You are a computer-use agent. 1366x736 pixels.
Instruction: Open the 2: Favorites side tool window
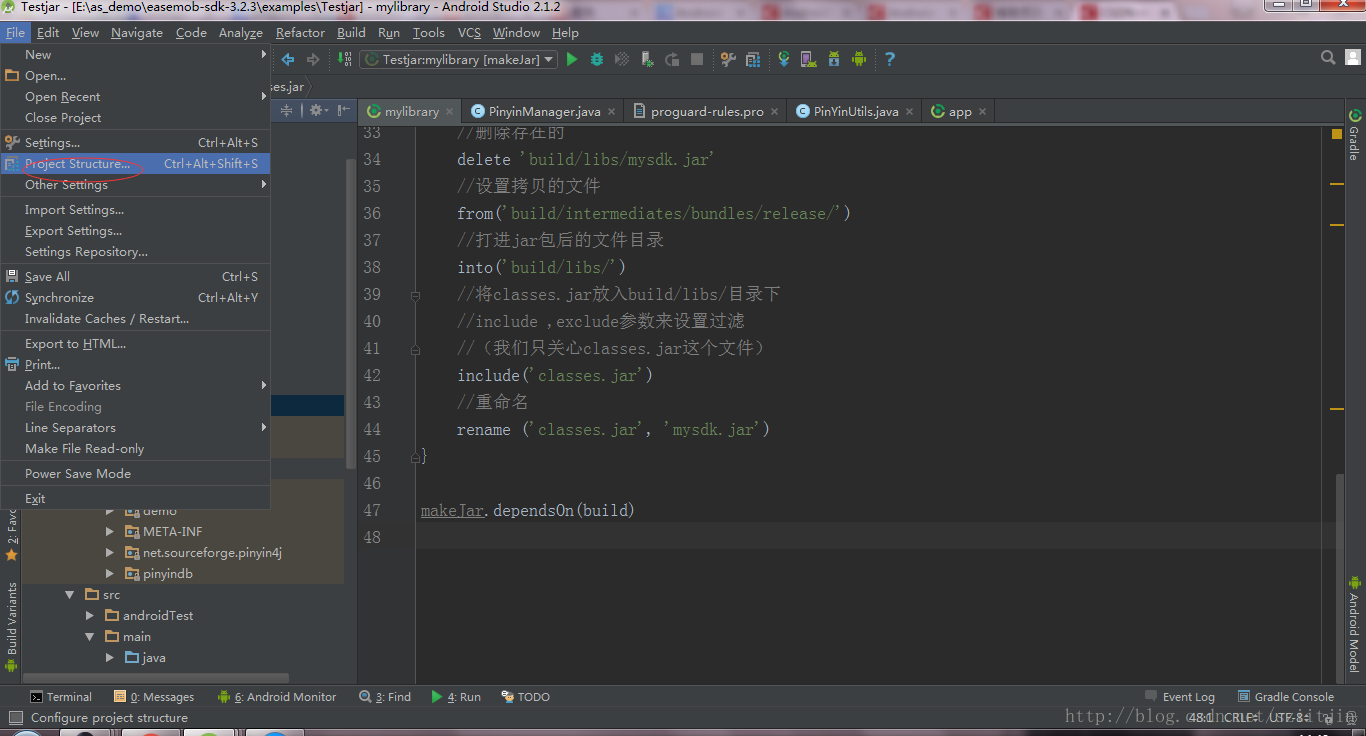click(x=12, y=535)
